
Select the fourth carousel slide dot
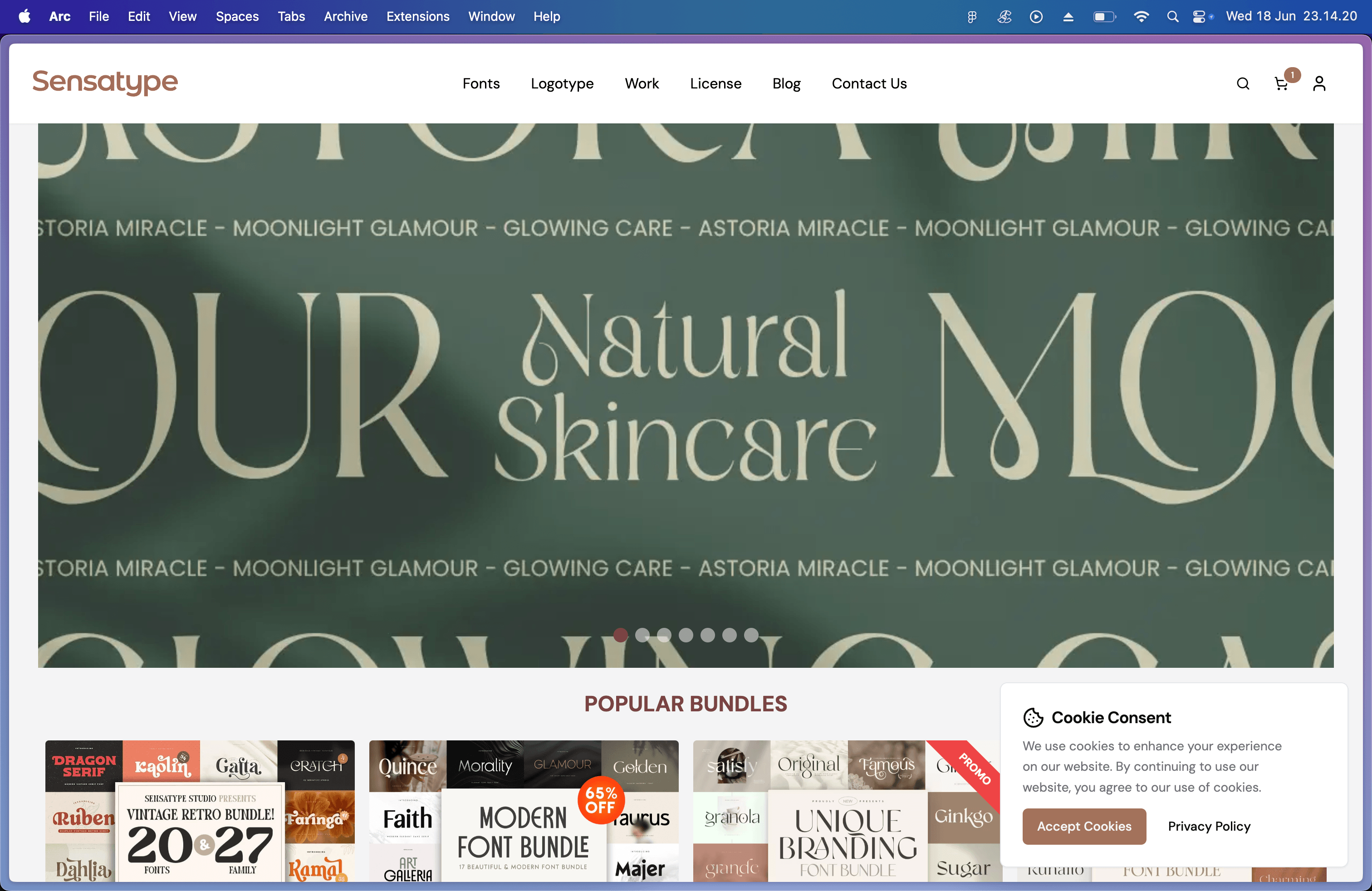686,635
